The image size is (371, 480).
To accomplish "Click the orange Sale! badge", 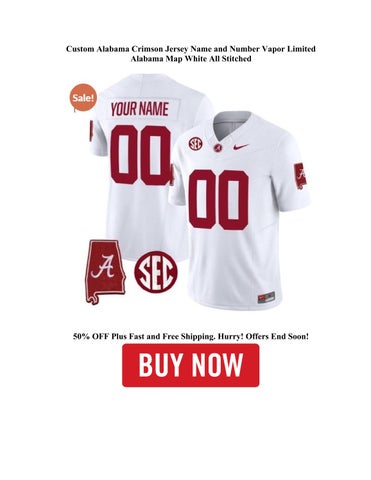I will tap(84, 98).
